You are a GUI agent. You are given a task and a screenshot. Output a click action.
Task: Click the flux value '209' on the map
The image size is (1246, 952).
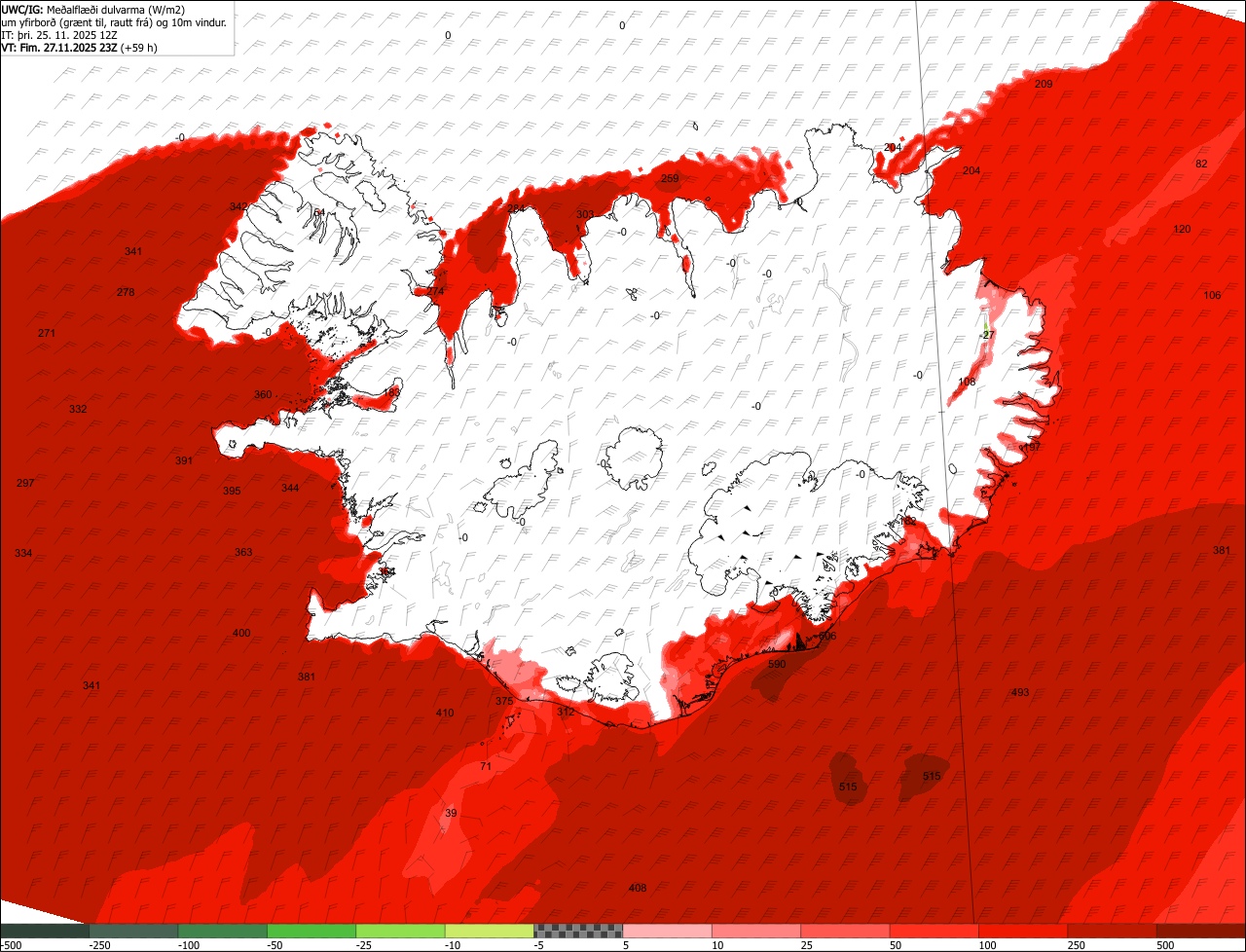1044,85
